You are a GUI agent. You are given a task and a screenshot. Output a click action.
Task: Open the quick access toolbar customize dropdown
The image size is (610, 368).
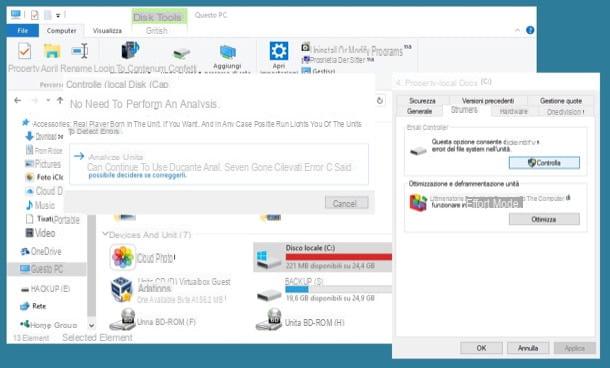click(58, 16)
